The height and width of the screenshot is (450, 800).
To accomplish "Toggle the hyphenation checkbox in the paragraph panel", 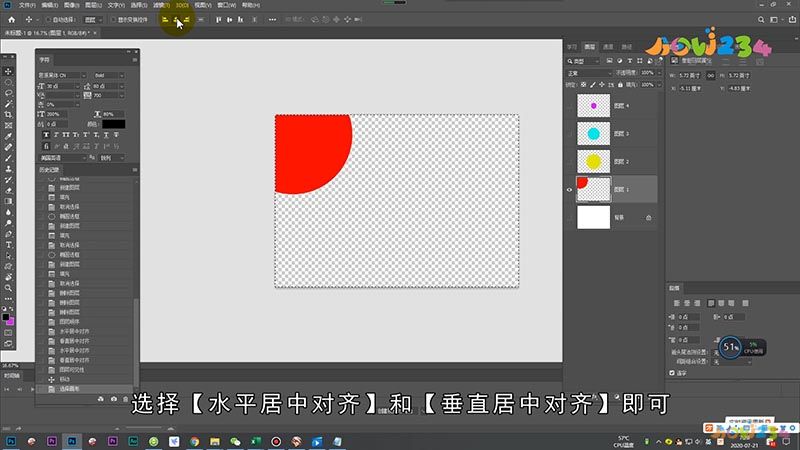I will (x=672, y=373).
